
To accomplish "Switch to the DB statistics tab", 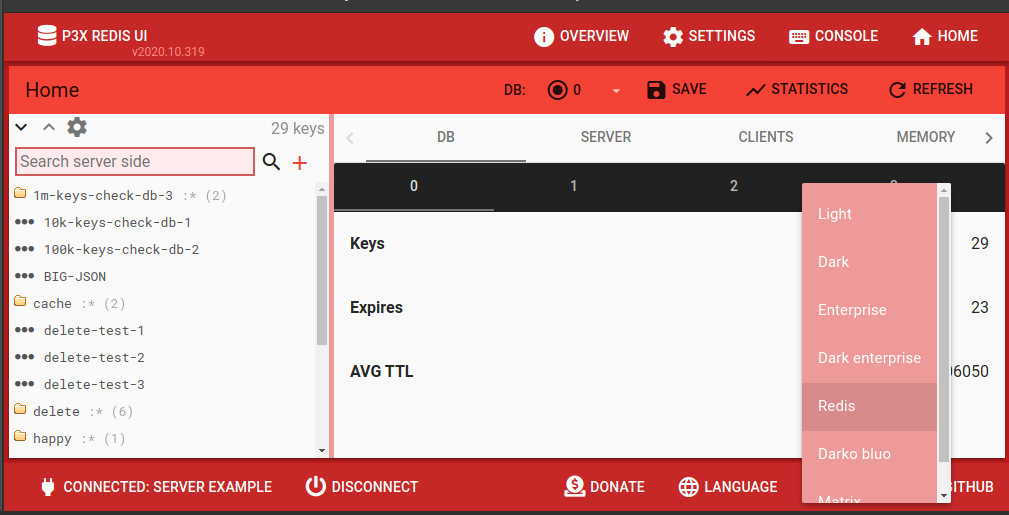I will [446, 137].
